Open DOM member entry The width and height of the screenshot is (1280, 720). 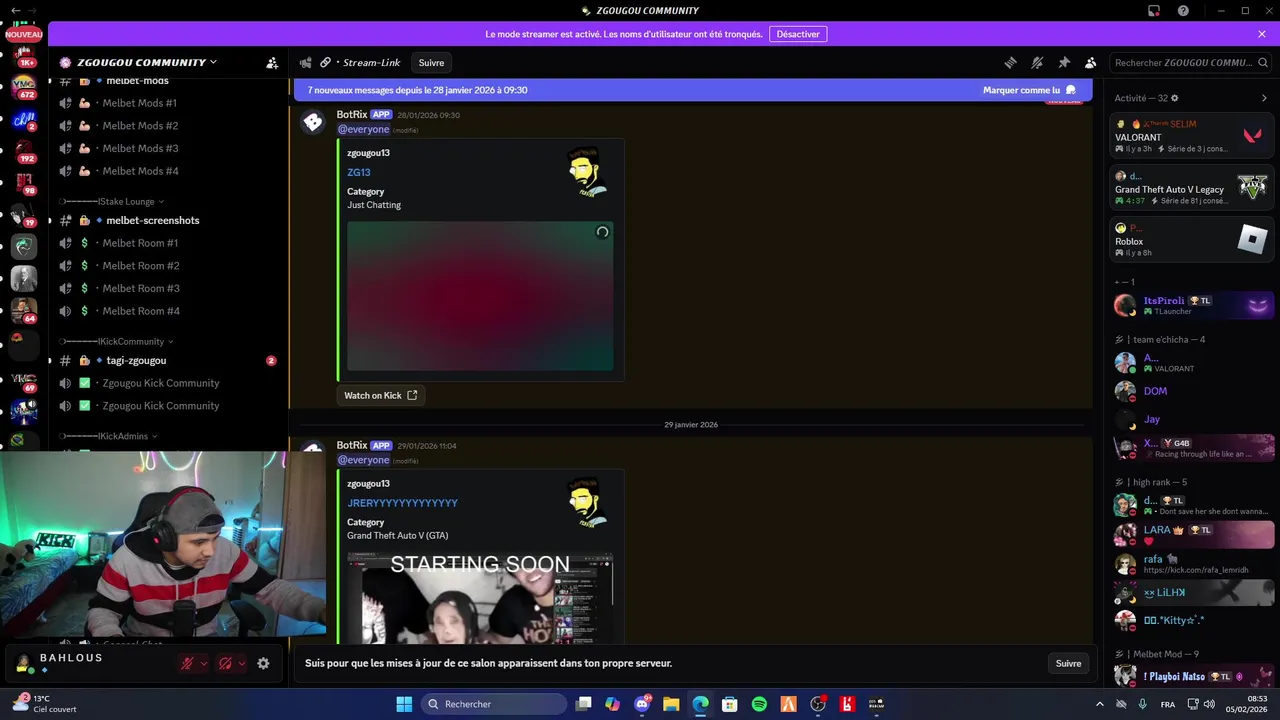[1193, 391]
